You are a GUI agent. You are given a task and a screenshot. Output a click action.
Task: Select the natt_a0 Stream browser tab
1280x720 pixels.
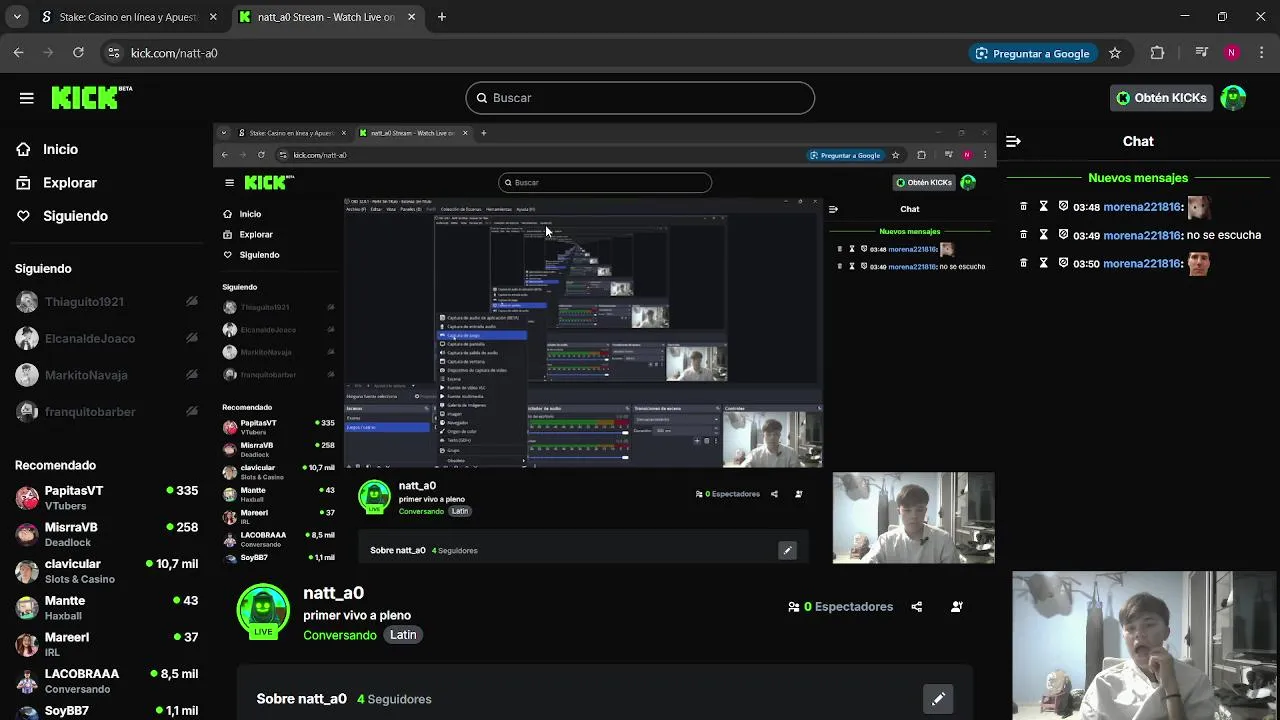click(x=326, y=17)
